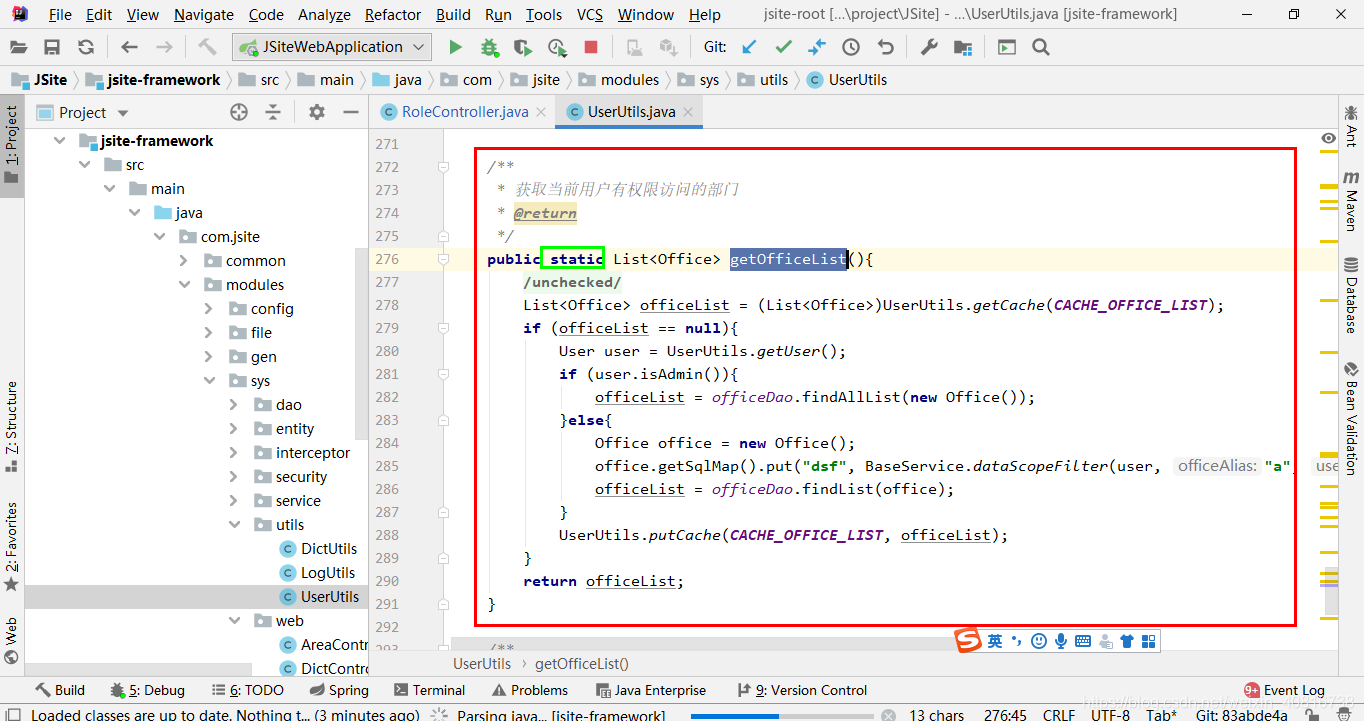The image size is (1364, 721).
Task: Toggle the Database tool window strip
Action: click(1351, 295)
